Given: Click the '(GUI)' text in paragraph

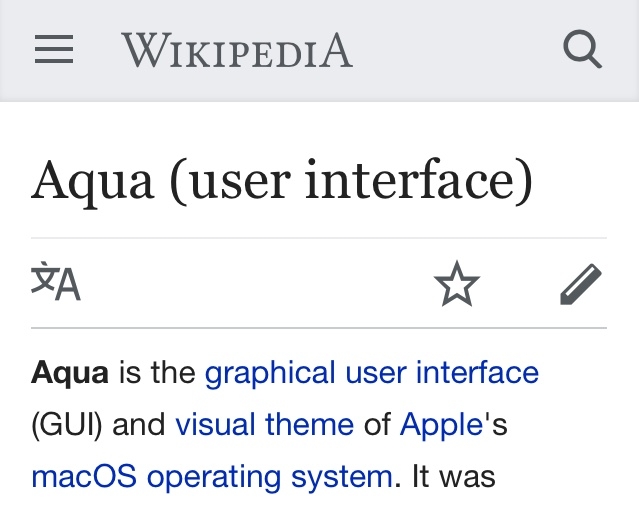Looking at the screenshot, I should click(x=67, y=425).
